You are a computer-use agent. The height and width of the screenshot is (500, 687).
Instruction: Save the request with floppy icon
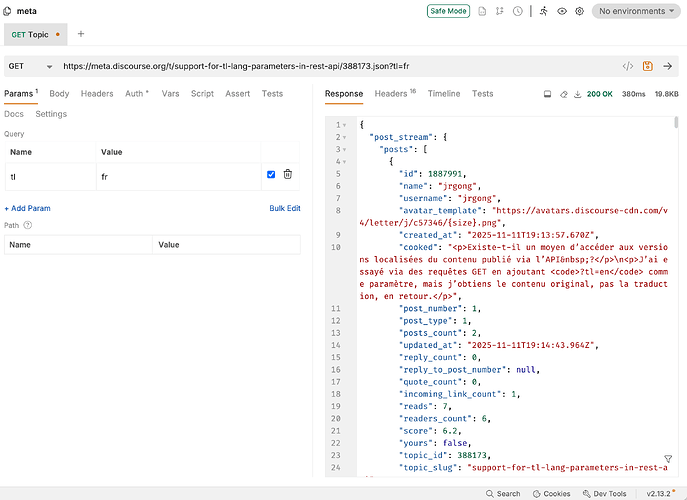tap(648, 66)
